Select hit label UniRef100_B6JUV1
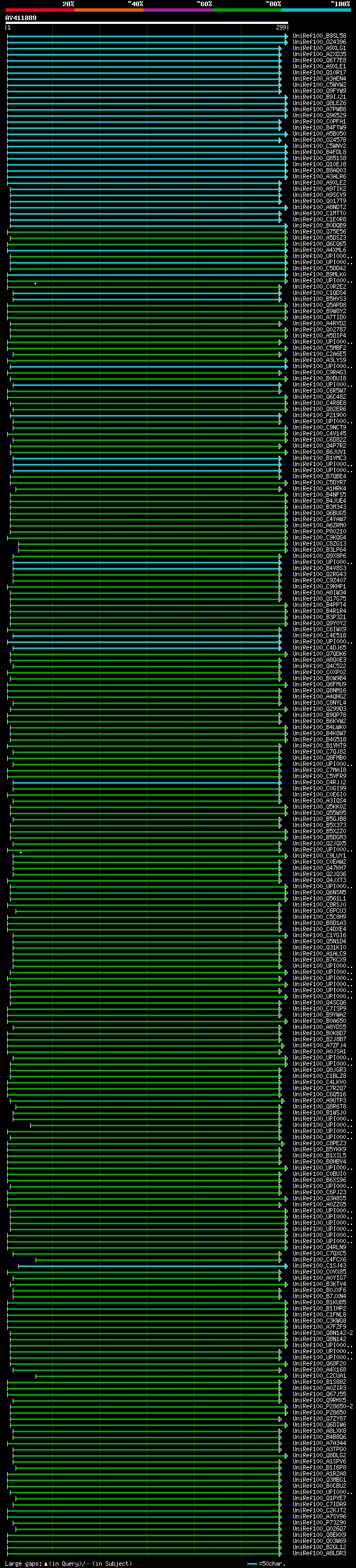 pyautogui.click(x=319, y=452)
